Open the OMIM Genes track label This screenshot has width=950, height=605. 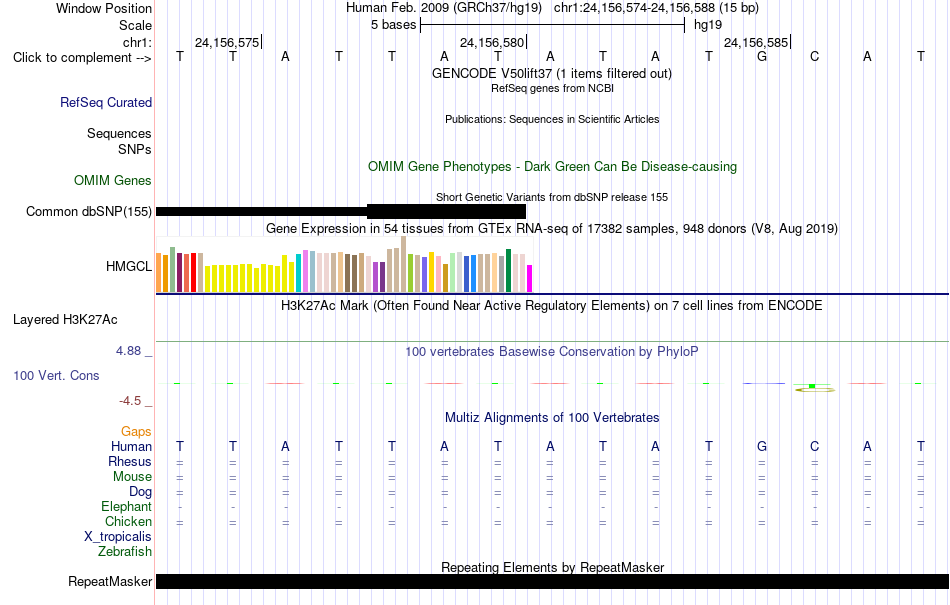tap(113, 180)
